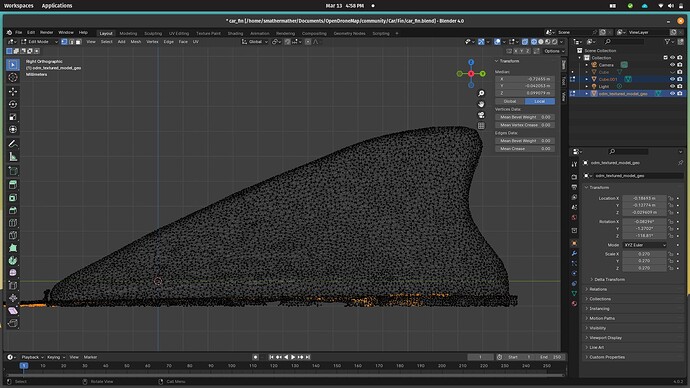Expand Collections panel
This screenshot has width=690, height=388.
599,299
